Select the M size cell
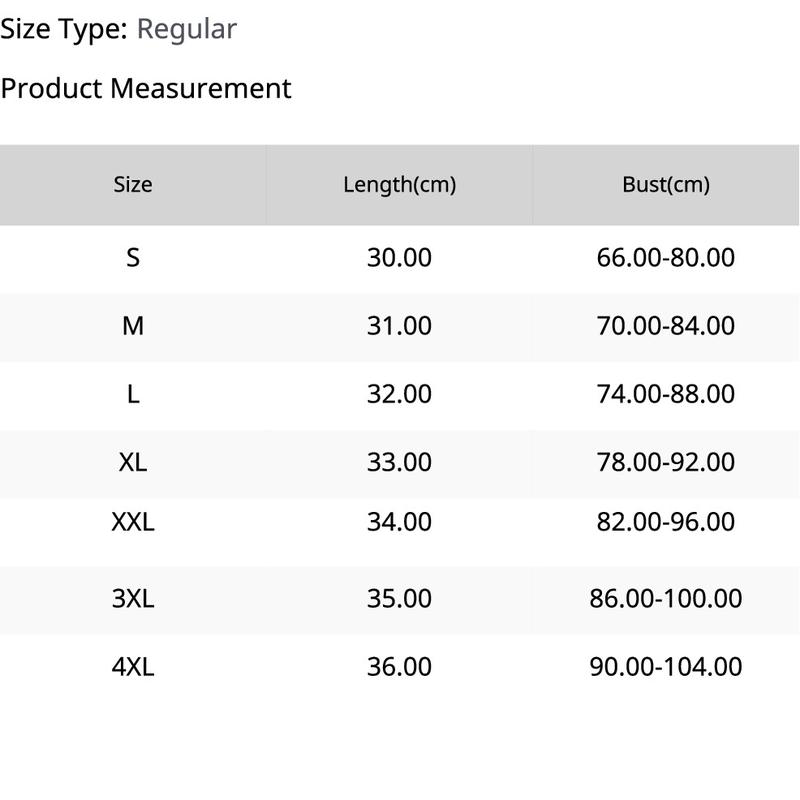Viewport: 800px width, 800px height. (x=133, y=326)
